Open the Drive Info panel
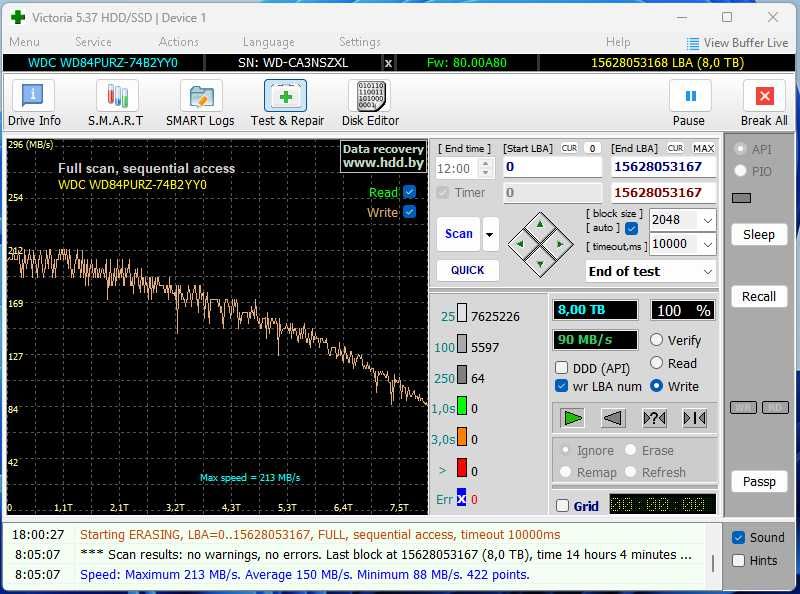Image resolution: width=800 pixels, height=594 pixels. (x=34, y=104)
